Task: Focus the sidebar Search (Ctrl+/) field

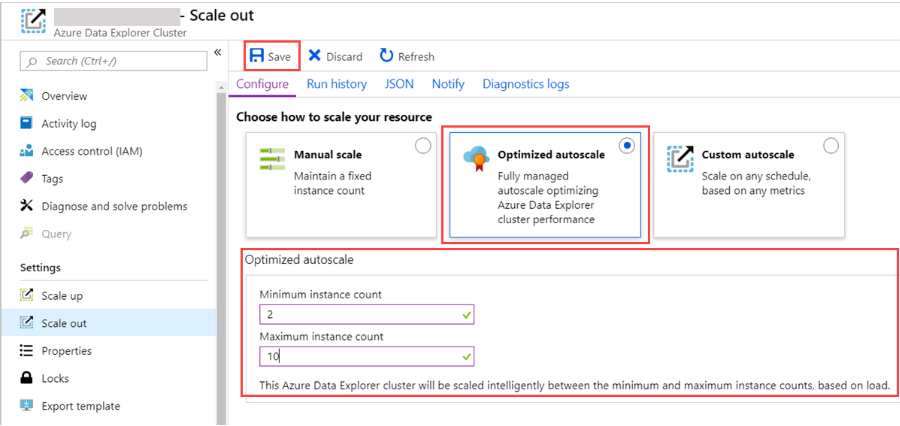Action: 114,61
